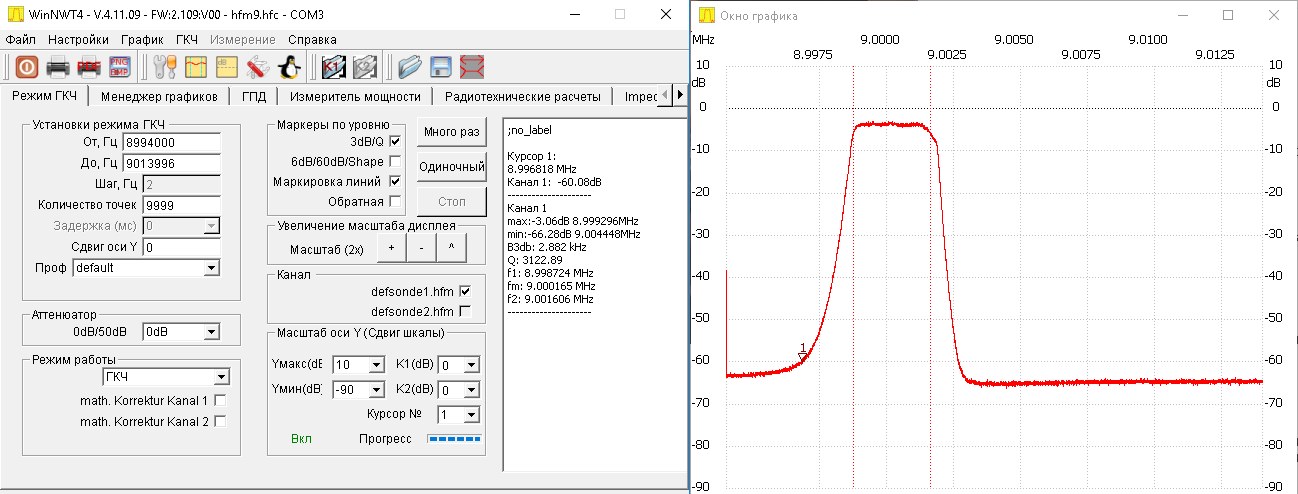Open the Проф default profile dropdown

point(145,268)
